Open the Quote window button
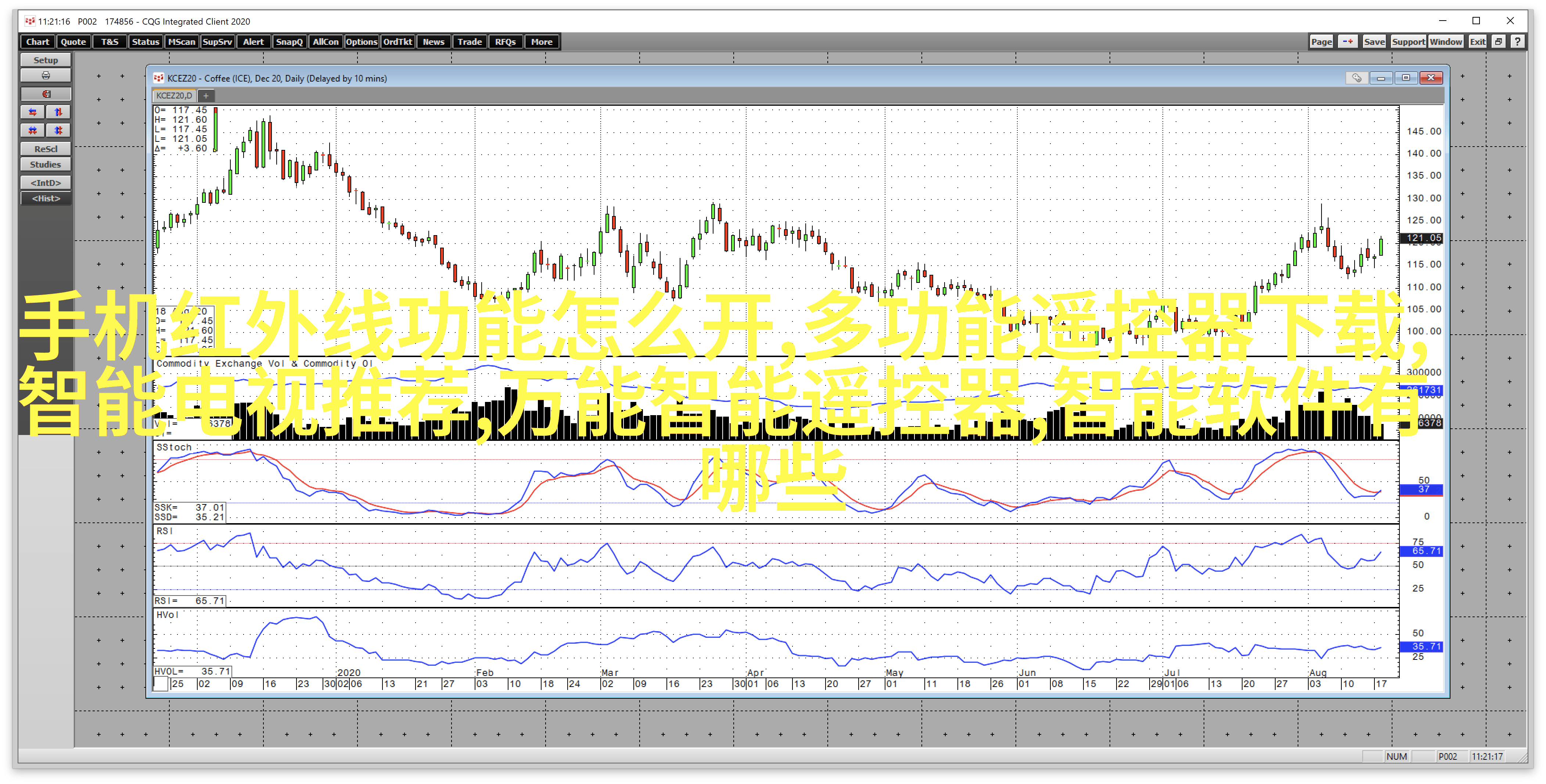Viewport: 1546px width, 784px height. (73, 42)
